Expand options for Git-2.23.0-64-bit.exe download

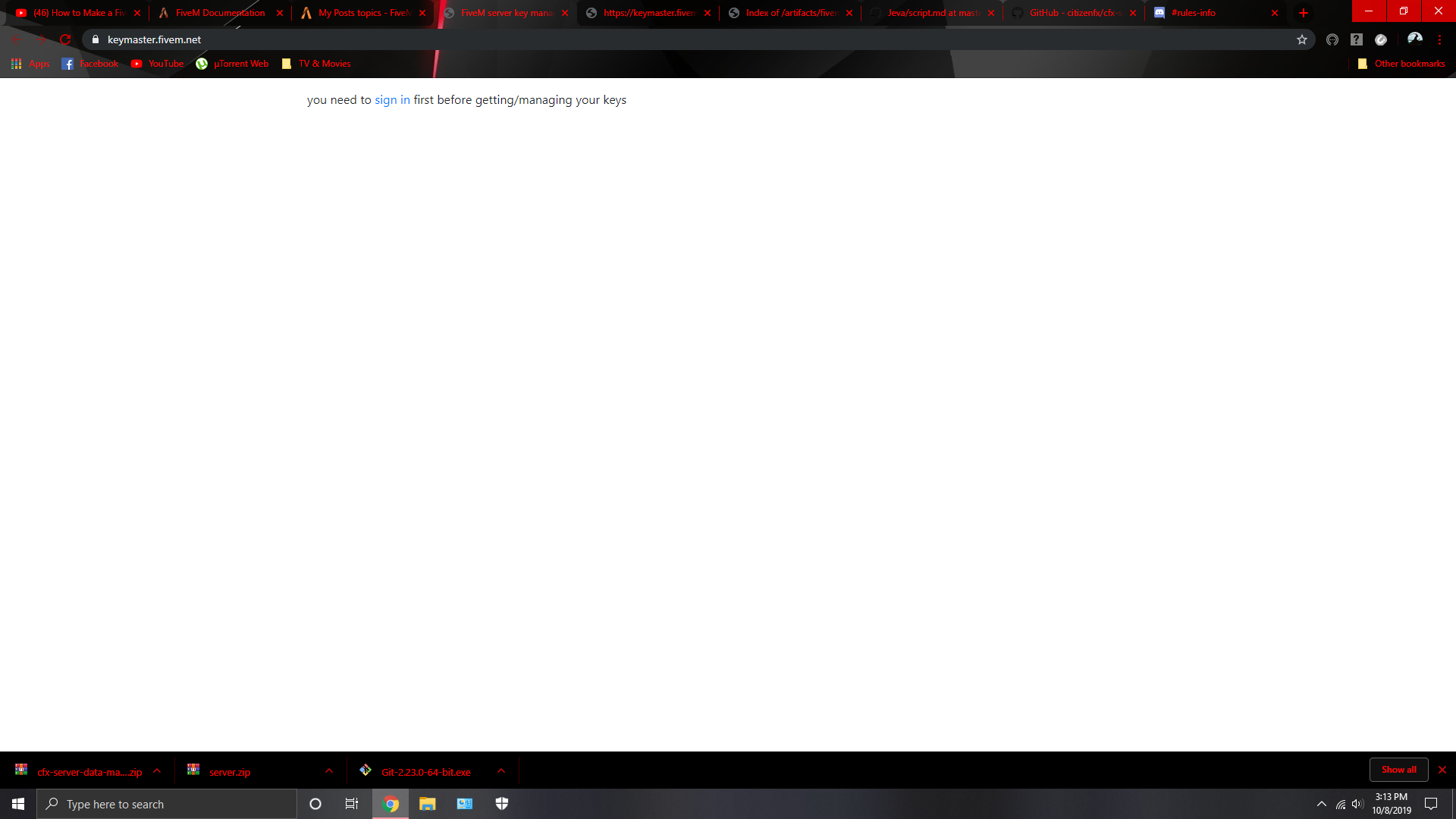tap(501, 770)
